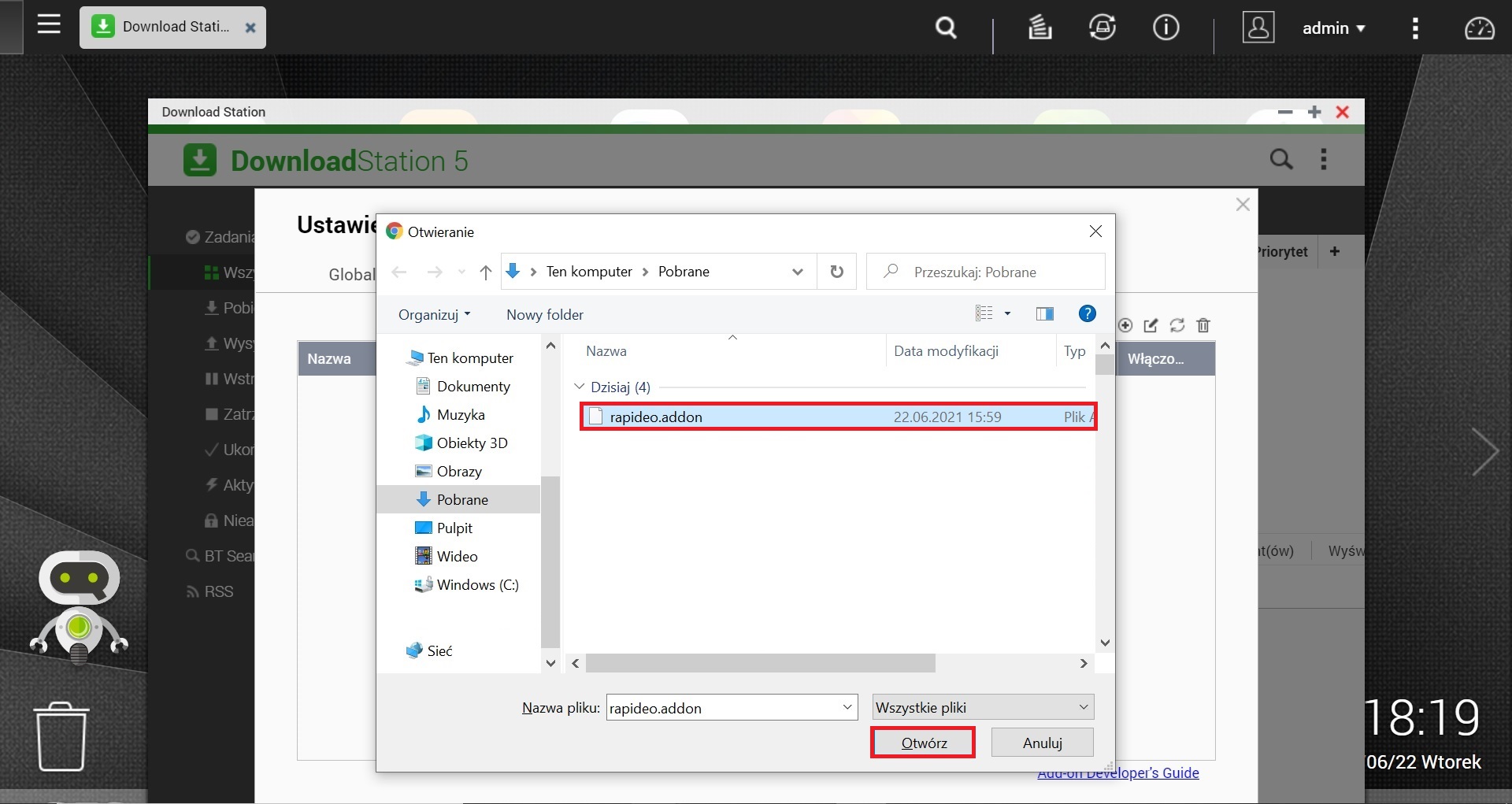Collapse the Dzisiaj (4) group
The image size is (1512, 804).
pos(580,387)
